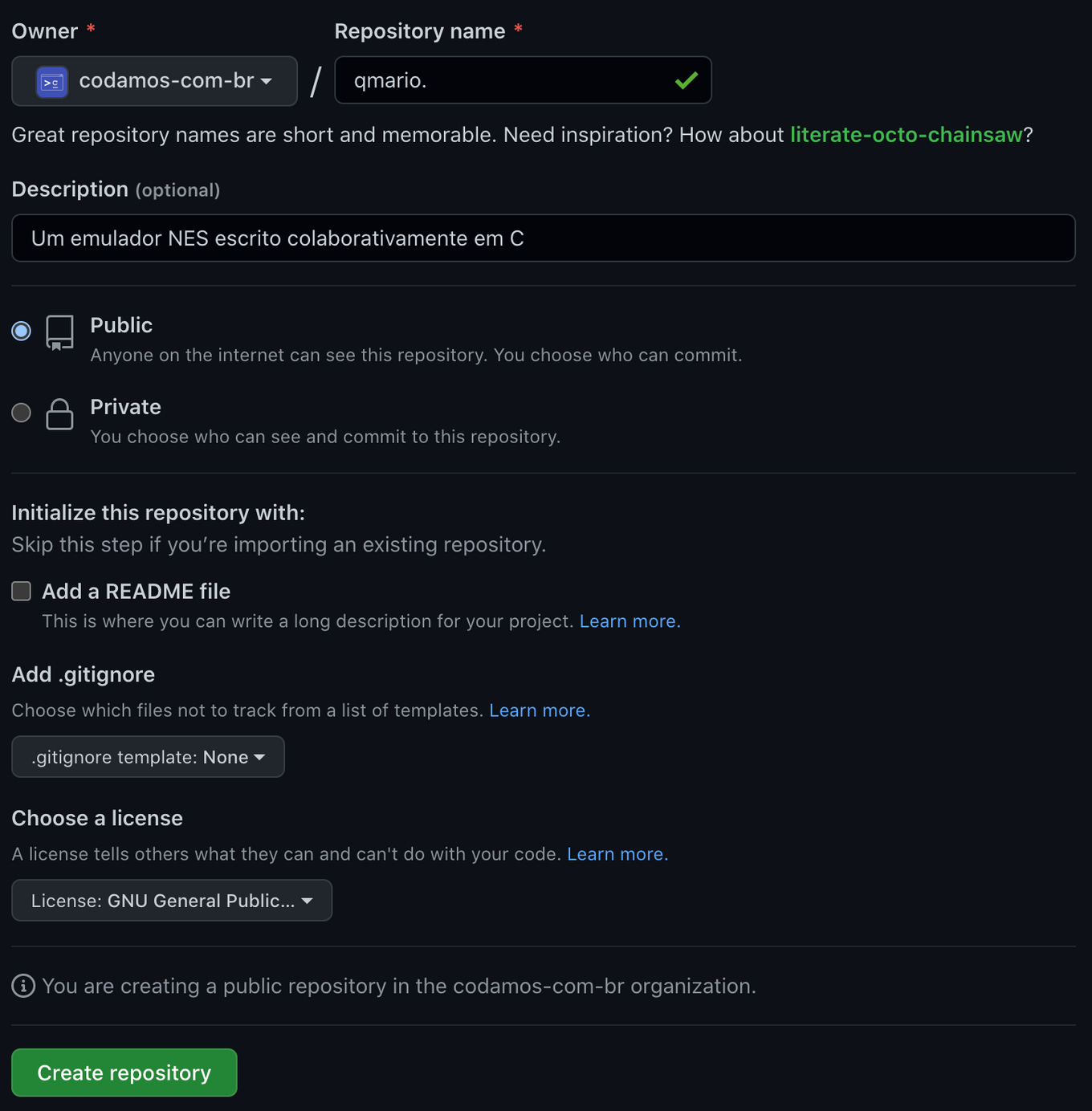This screenshot has width=1092, height=1111.
Task: Click the public repository book icon
Action: [59, 332]
